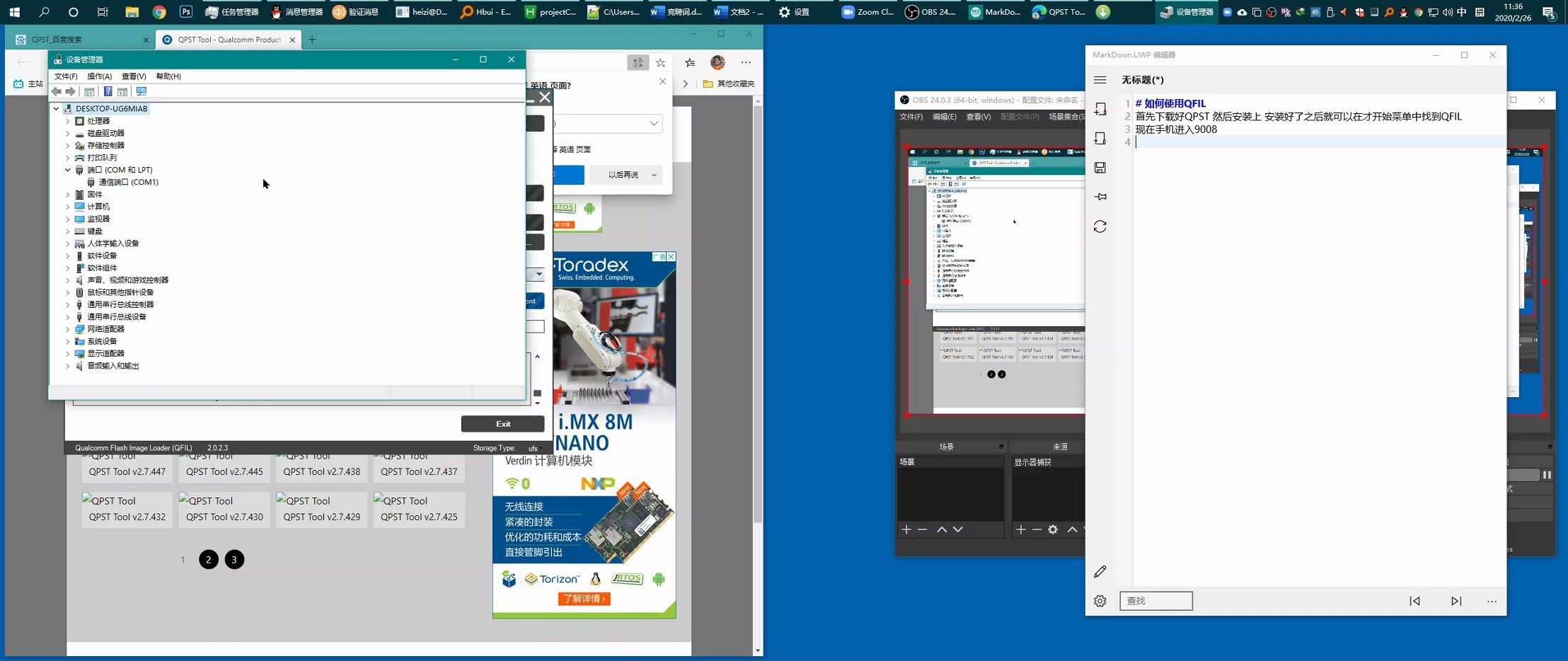Viewport: 1568px width, 661px height.
Task: Expand the 磁盘驱动器 node
Action: [68, 133]
